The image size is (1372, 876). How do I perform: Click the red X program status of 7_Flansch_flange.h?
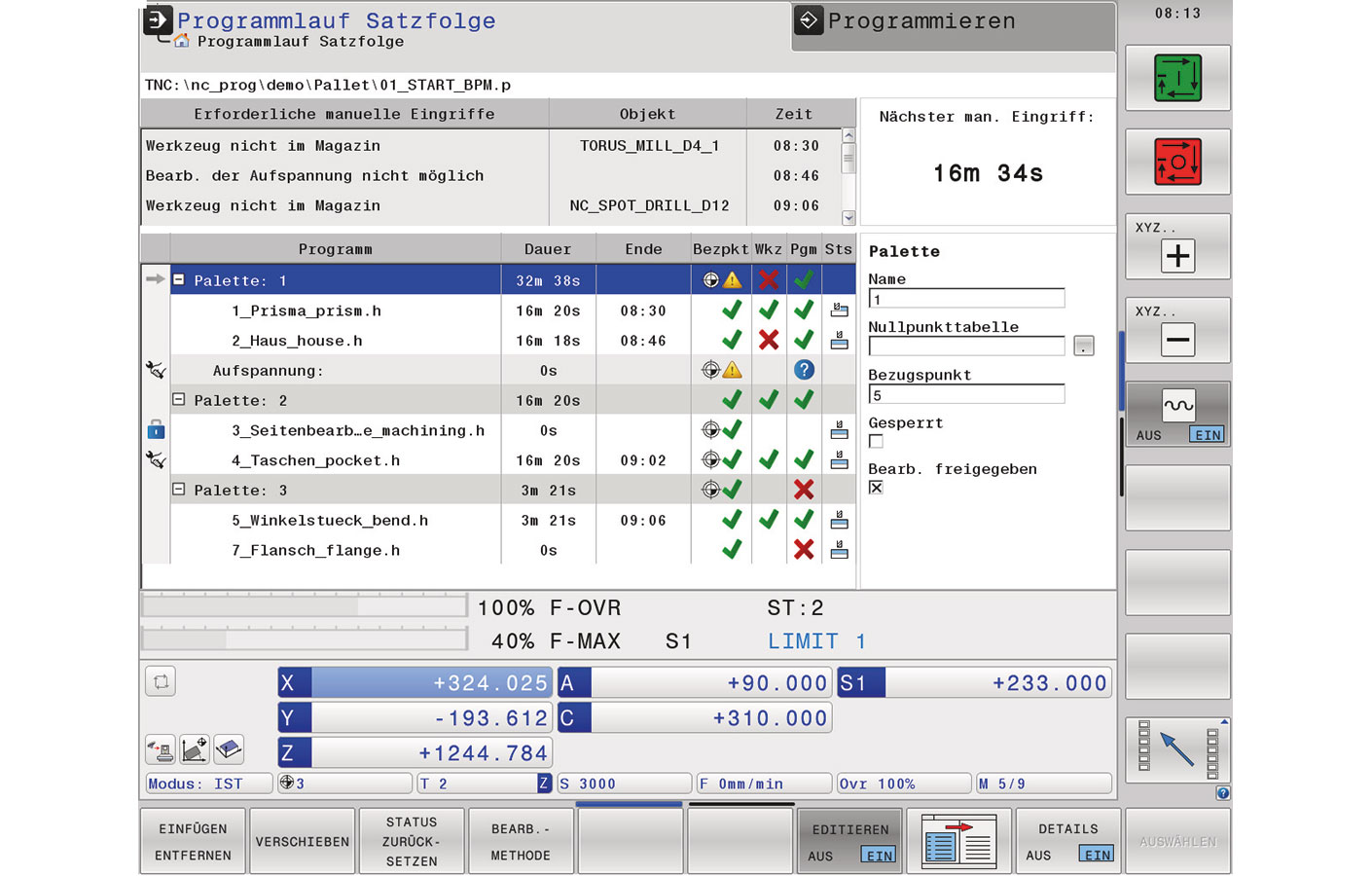804,550
